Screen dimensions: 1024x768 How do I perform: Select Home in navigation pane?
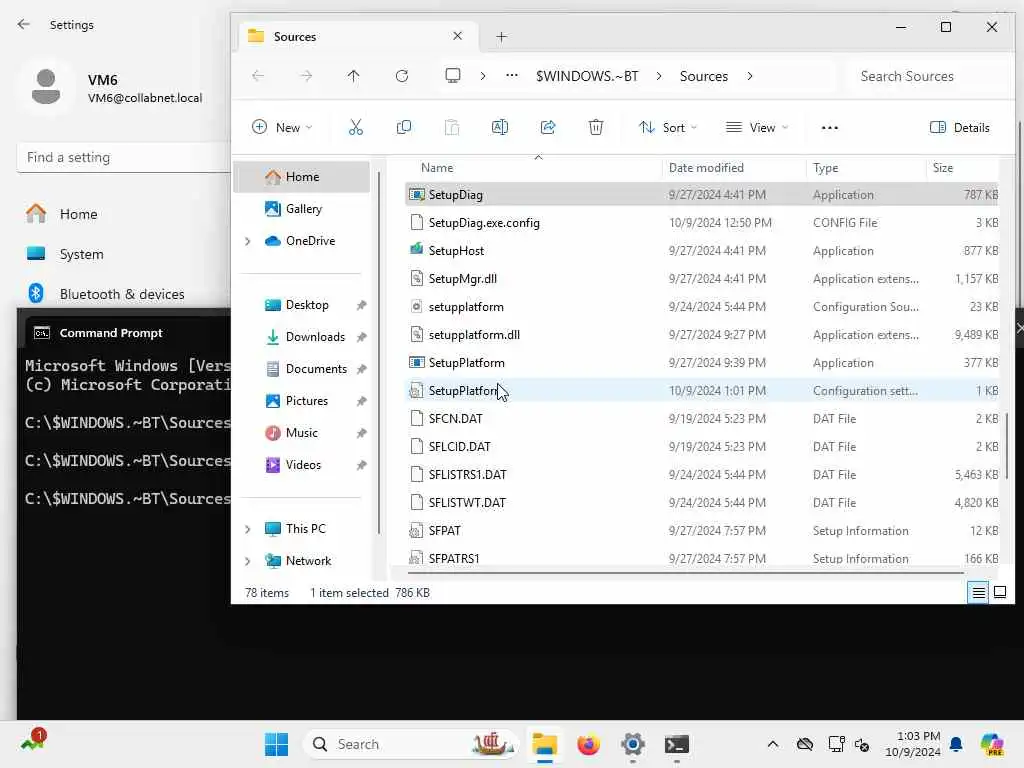[302, 177]
